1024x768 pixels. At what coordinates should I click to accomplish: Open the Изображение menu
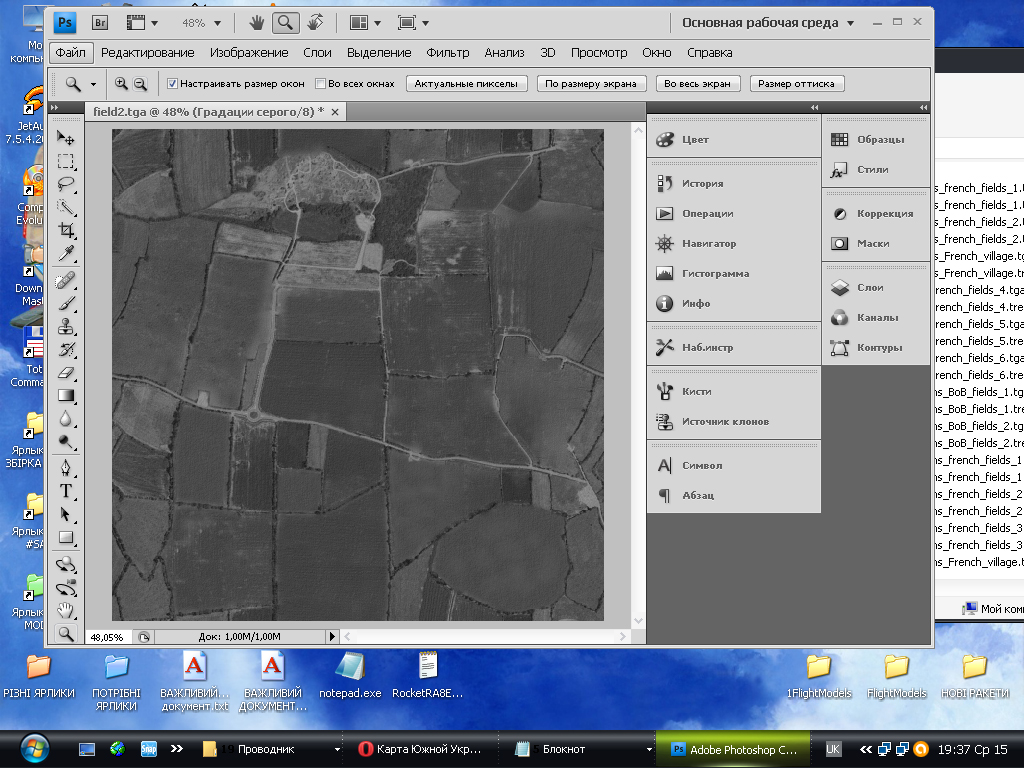point(249,52)
